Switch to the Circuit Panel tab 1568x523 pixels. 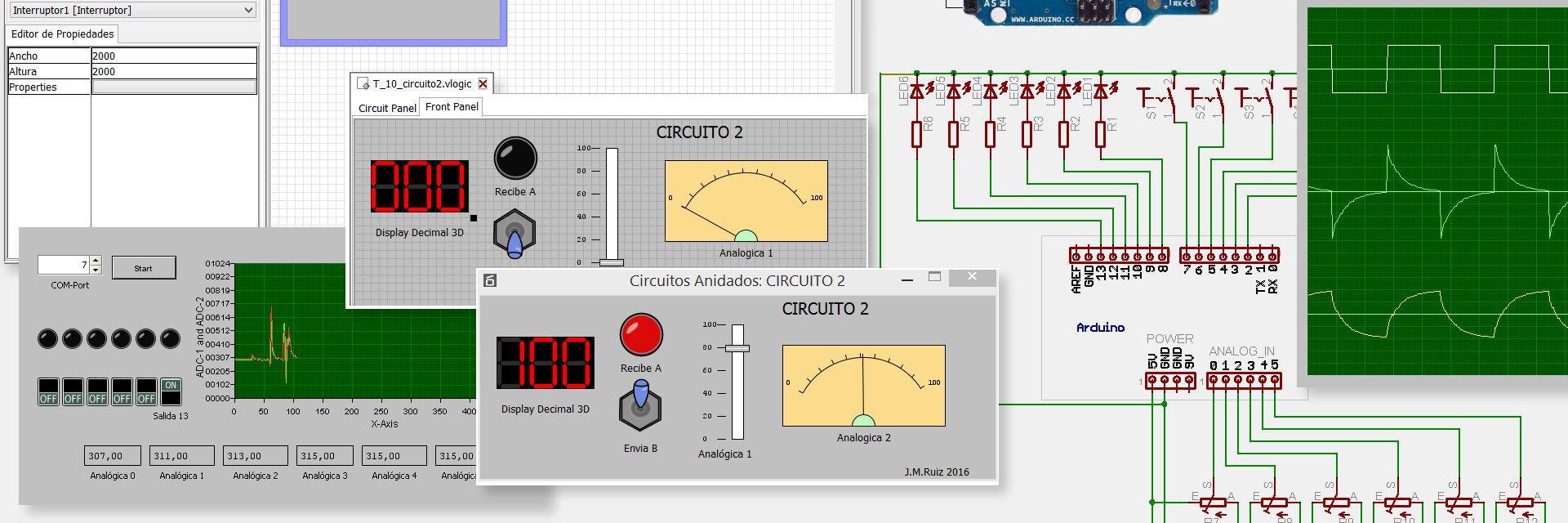[387, 108]
